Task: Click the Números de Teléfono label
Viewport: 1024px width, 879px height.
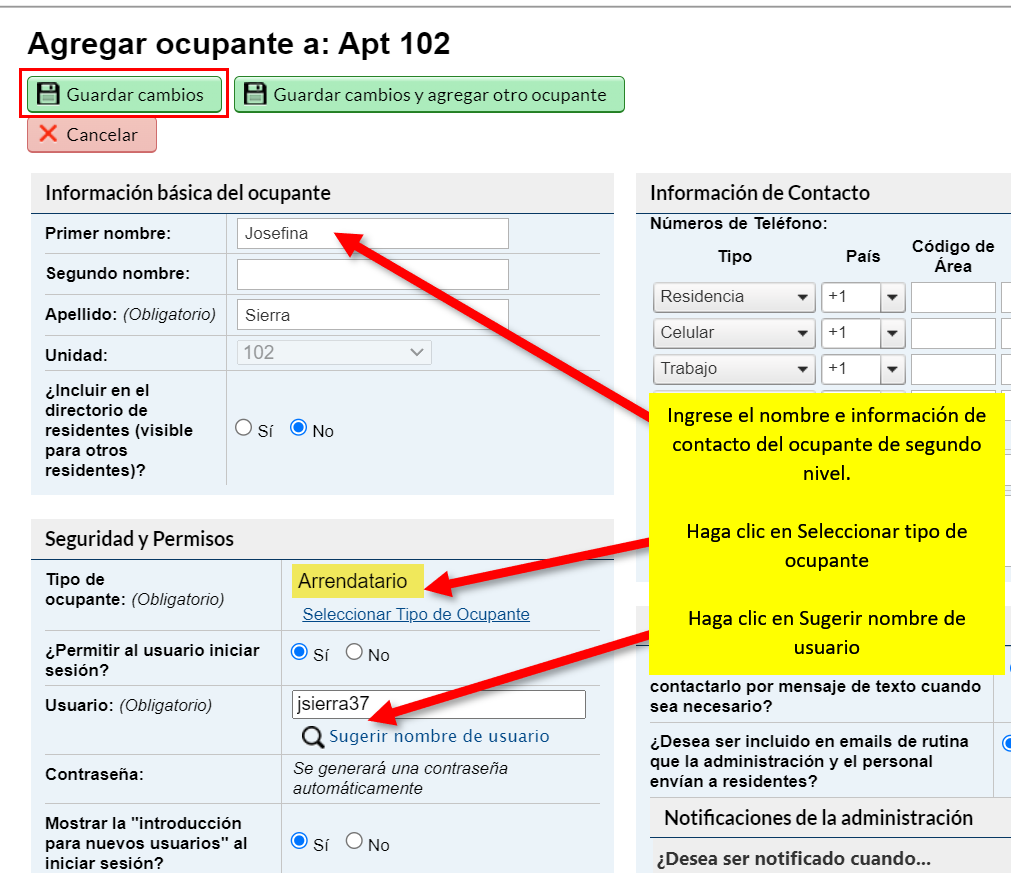Action: click(739, 223)
